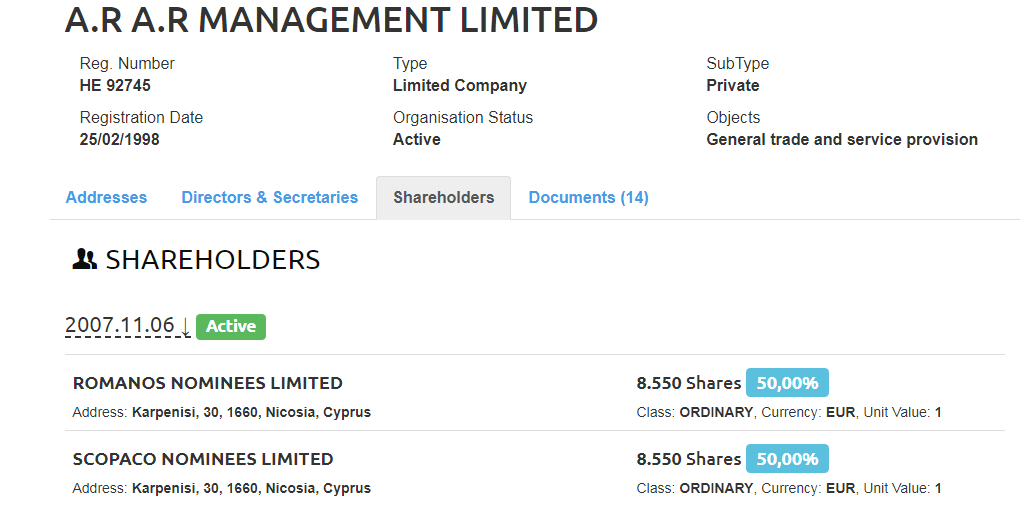Select the Shareholders tab
This screenshot has width=1020, height=507.
point(443,198)
